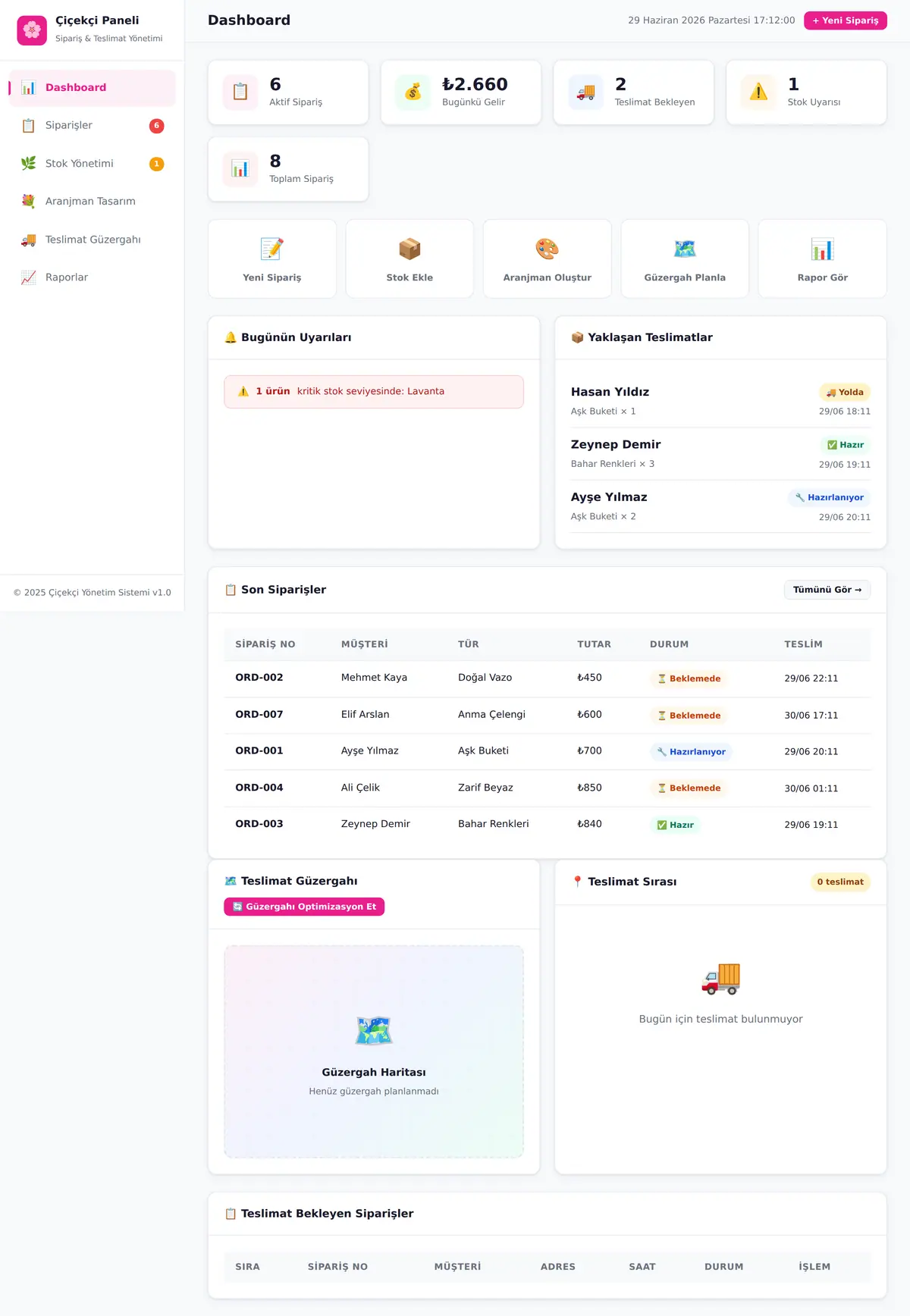Screen dimensions: 910x1316
Task: Click order number ORD-002
Action: [x=259, y=678]
